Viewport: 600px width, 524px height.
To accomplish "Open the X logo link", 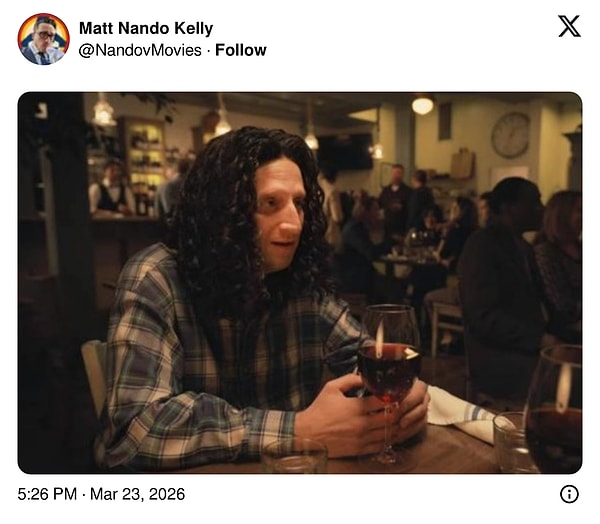I will pos(569,26).
